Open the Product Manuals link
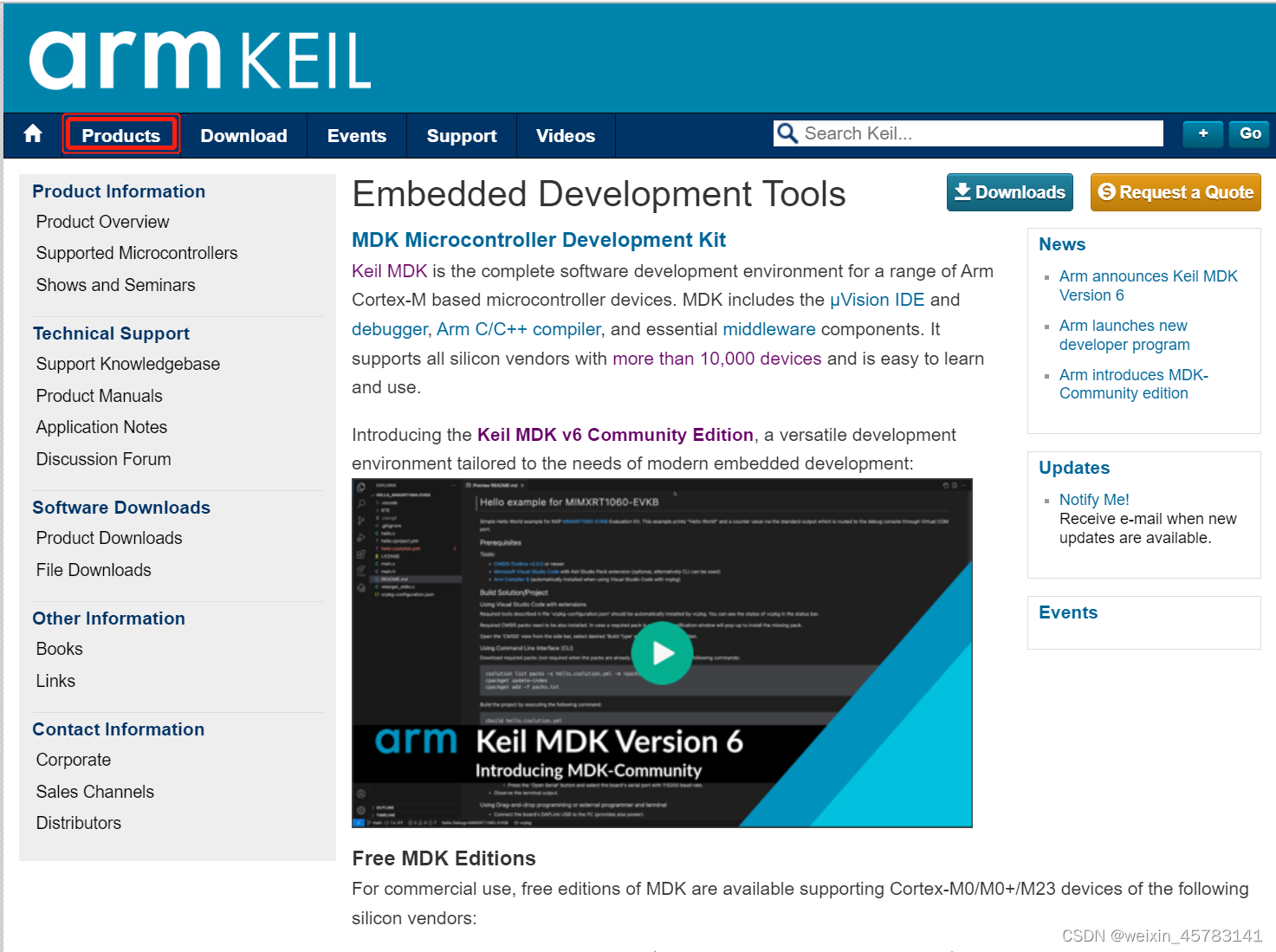1276x952 pixels. [x=100, y=396]
